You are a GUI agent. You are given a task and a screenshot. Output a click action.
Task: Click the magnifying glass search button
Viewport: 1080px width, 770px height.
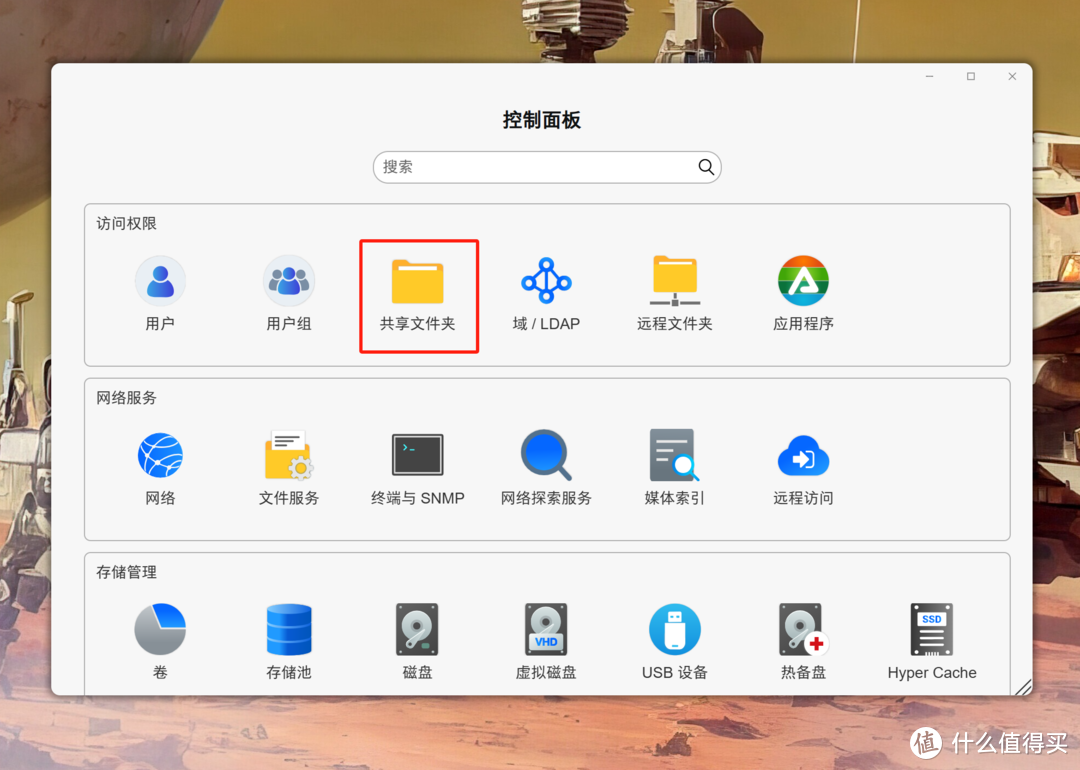pos(706,167)
